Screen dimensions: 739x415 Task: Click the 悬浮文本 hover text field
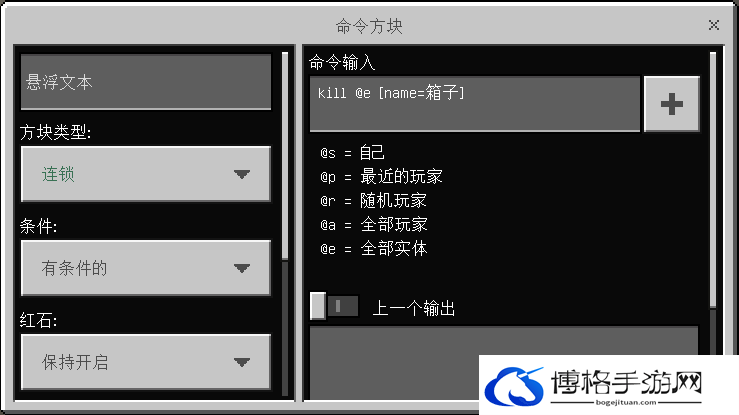(146, 82)
